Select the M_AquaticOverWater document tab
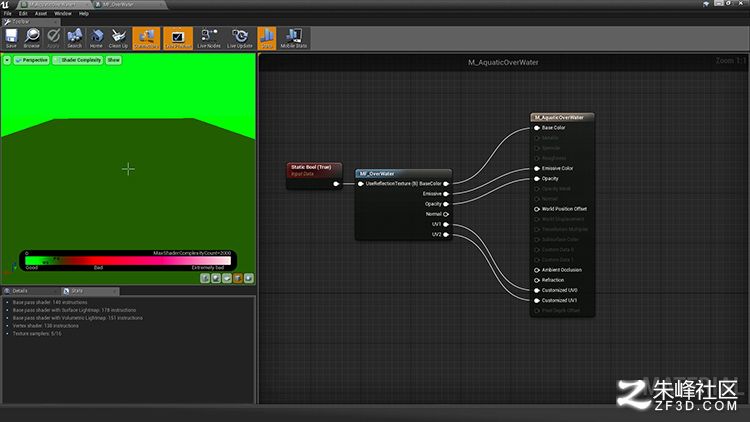Viewport: 750px width, 422px height. pyautogui.click(x=53, y=4)
